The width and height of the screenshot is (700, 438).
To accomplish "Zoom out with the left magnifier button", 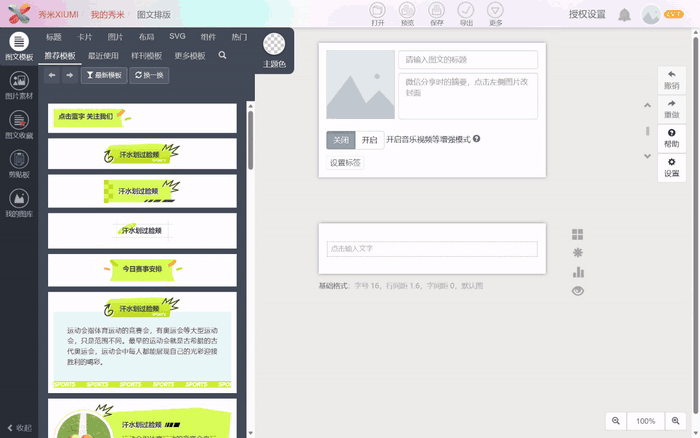I will click(616, 421).
